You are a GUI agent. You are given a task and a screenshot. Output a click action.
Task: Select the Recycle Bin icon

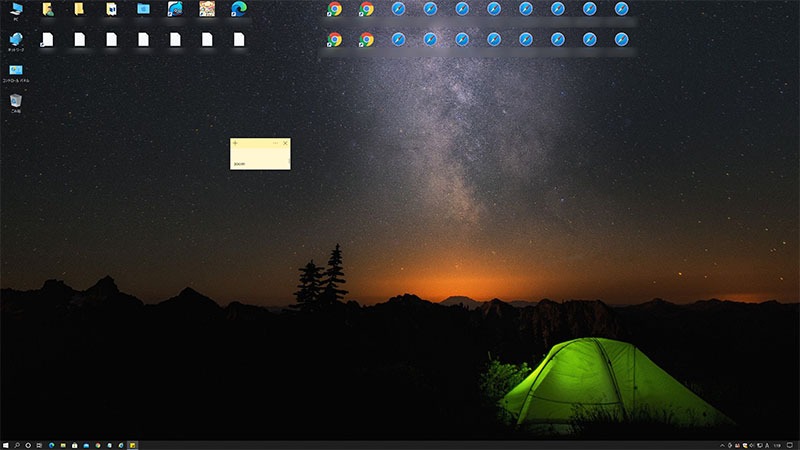coord(16,104)
